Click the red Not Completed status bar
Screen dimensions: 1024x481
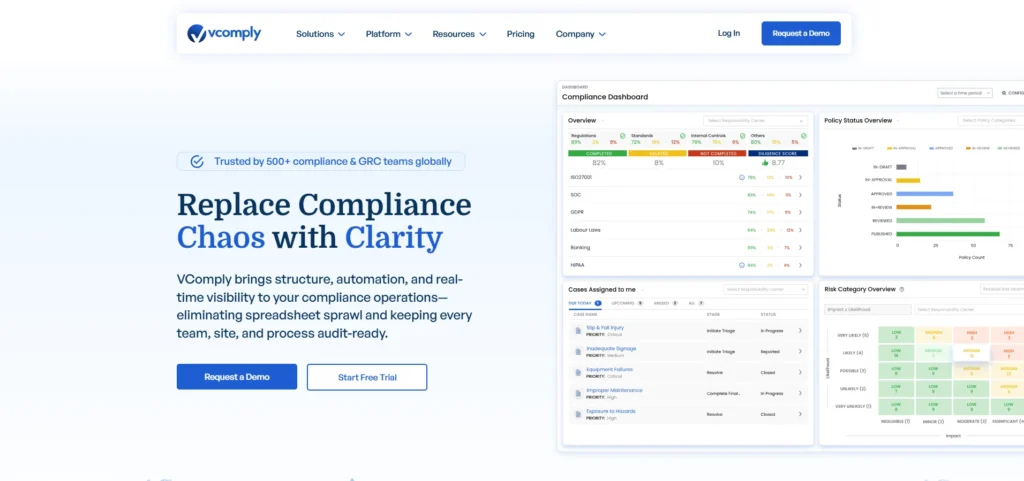718,153
